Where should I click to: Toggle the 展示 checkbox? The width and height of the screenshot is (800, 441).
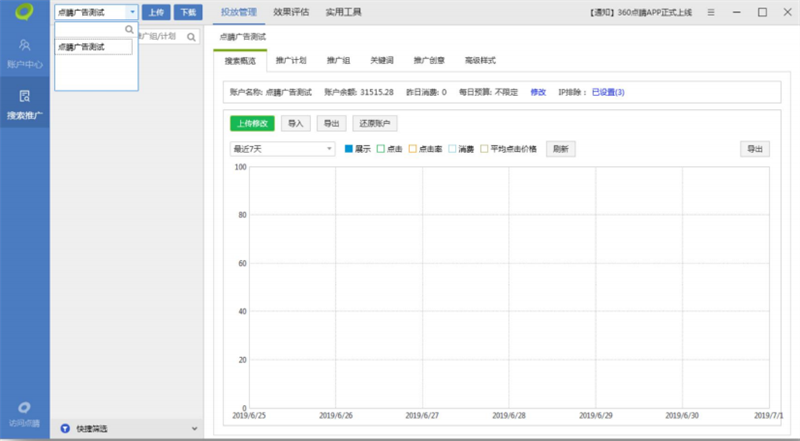[x=349, y=149]
